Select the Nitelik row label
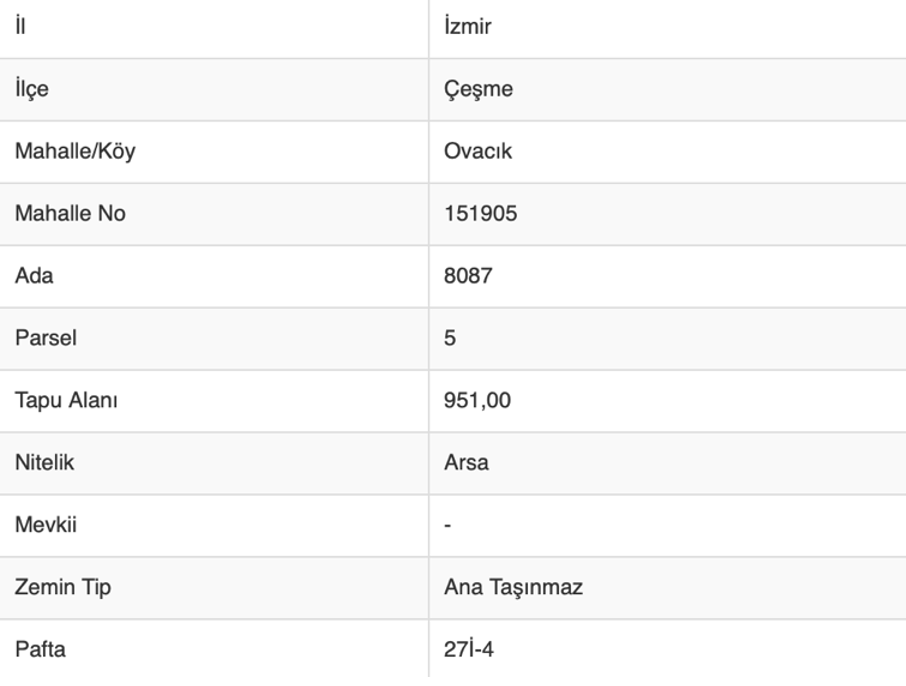This screenshot has width=906, height=686. click(x=44, y=463)
